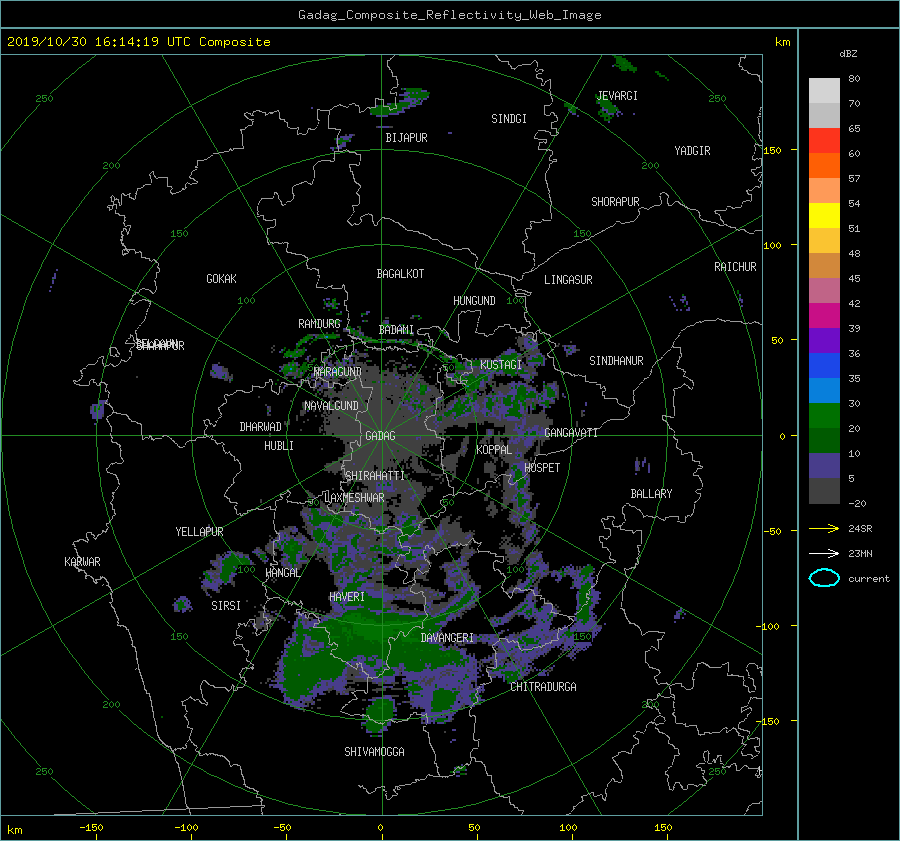This screenshot has height=841, width=900.
Task: Click the BALLARY city label
Action: (x=651, y=494)
